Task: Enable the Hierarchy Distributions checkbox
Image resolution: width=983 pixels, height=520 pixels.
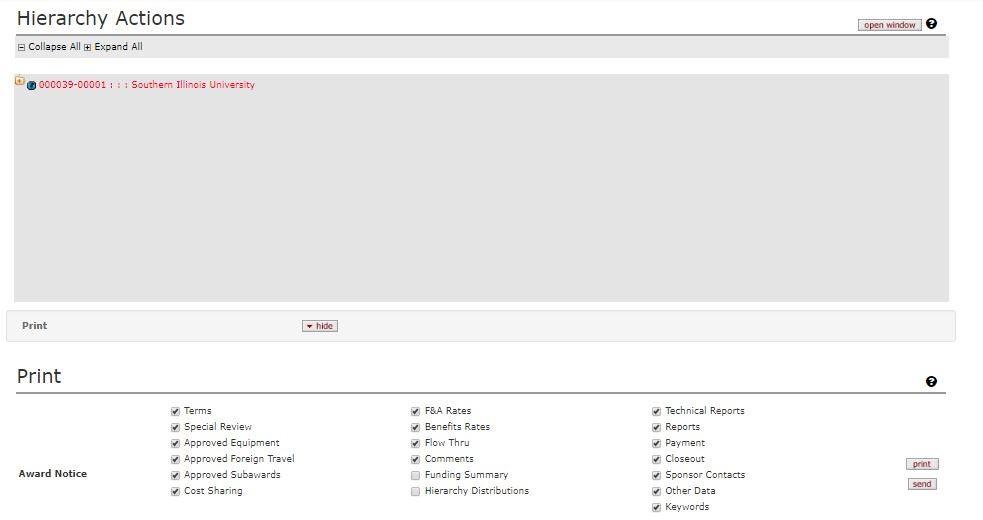Action: (x=416, y=491)
